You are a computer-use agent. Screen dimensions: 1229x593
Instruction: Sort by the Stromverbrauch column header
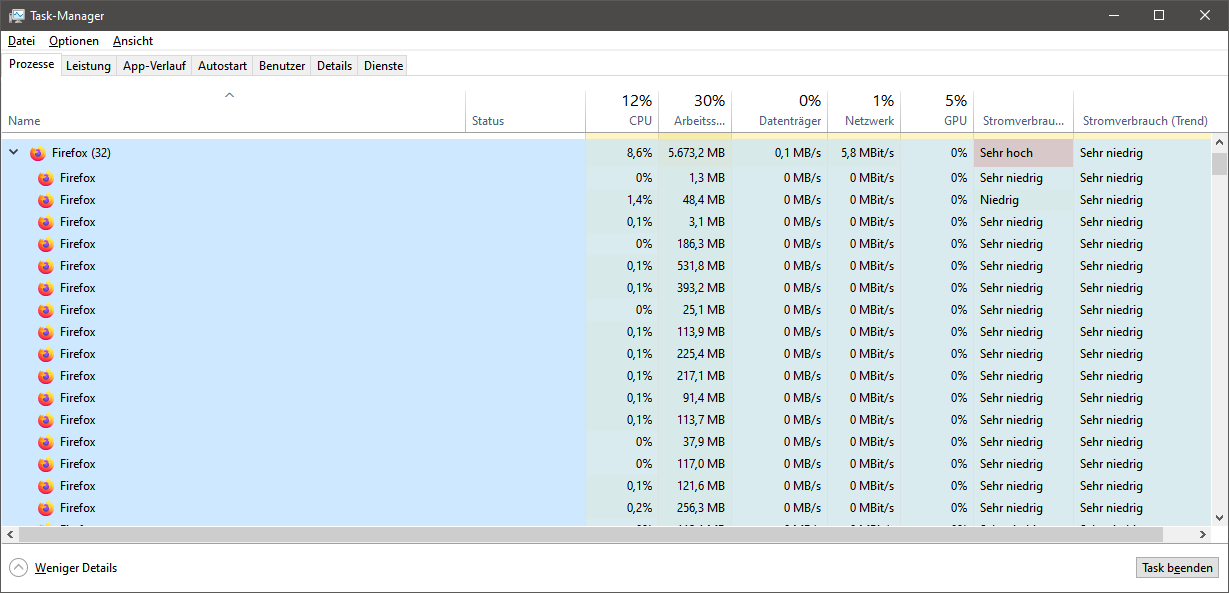[x=1023, y=111]
